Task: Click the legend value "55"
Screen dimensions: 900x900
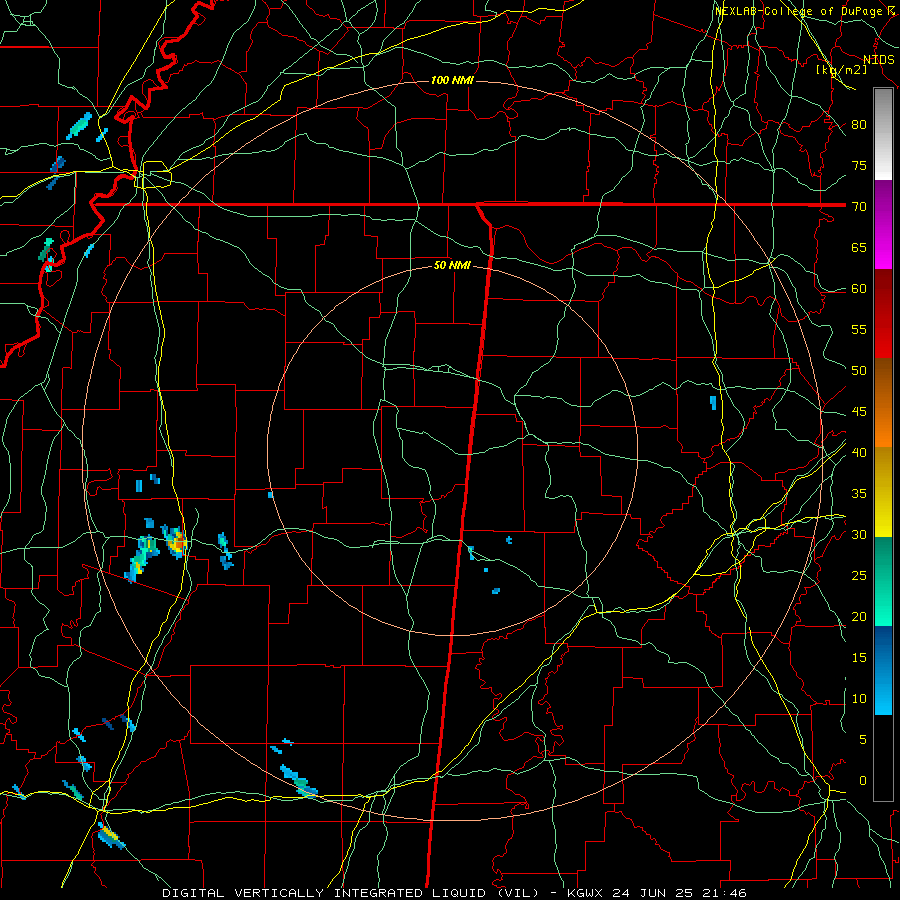Action: coord(859,329)
